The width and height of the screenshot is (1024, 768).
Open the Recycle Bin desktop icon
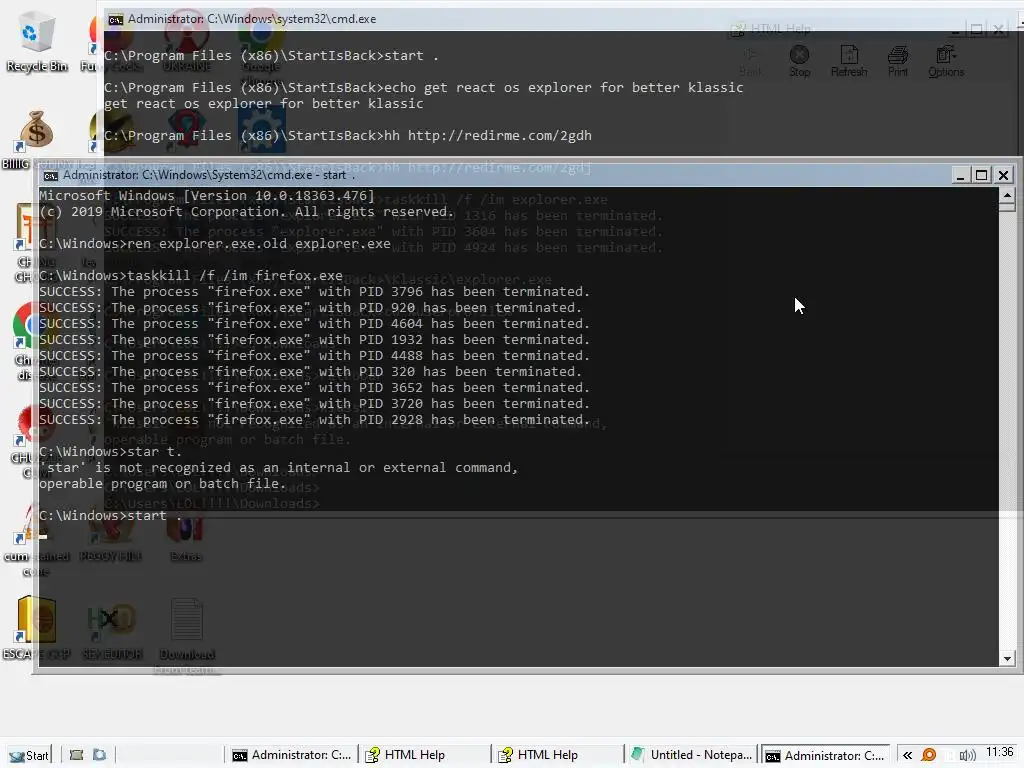[36, 42]
